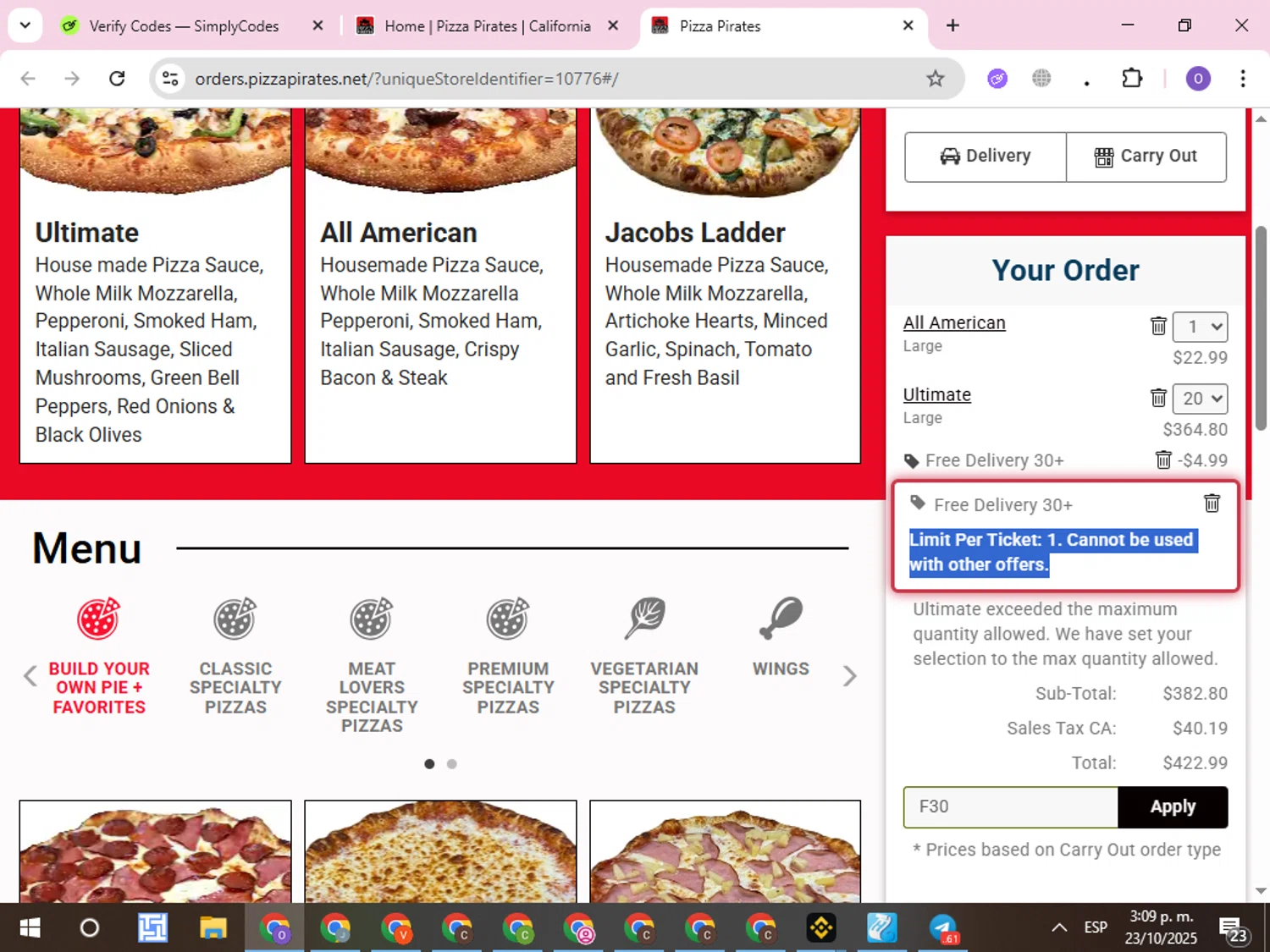Click the browser address bar URL

coord(406,79)
